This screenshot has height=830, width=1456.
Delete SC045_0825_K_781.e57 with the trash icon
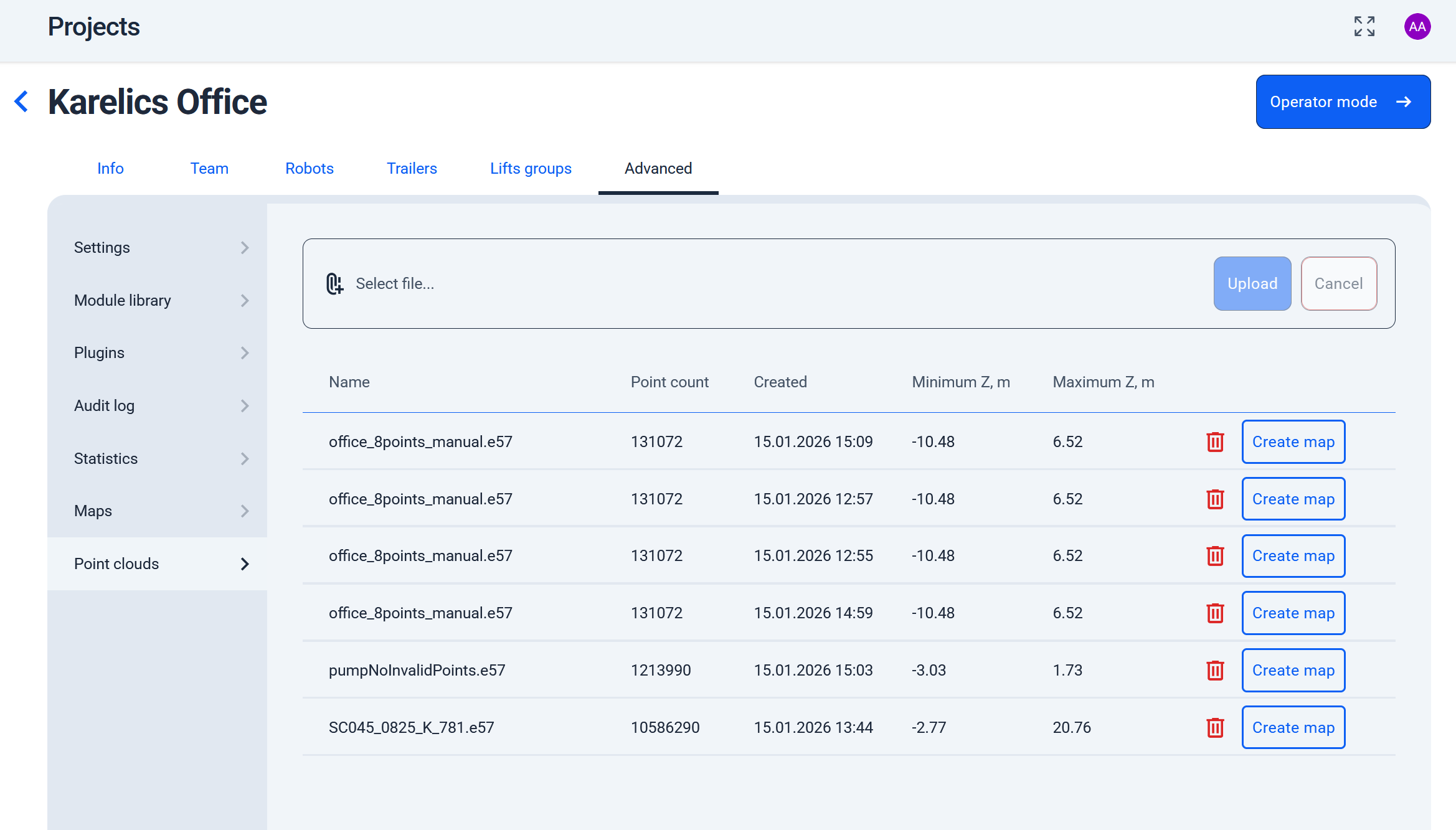pos(1215,728)
